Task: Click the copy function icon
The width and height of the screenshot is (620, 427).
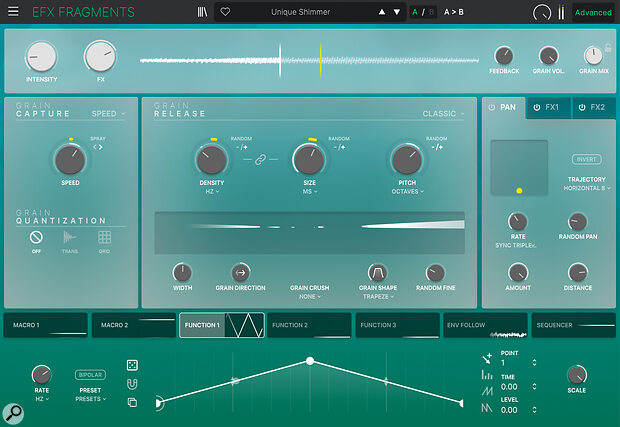Action: (132, 402)
